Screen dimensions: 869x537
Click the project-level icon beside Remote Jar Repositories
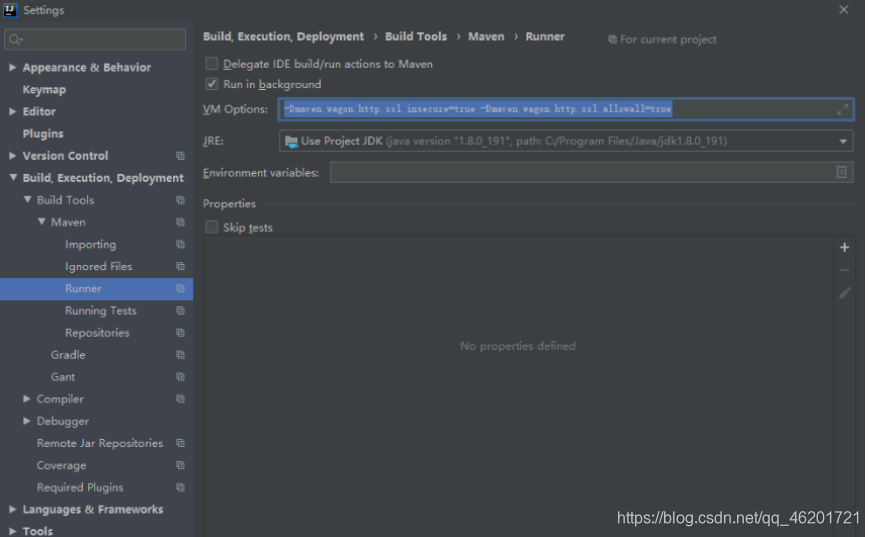pos(180,443)
